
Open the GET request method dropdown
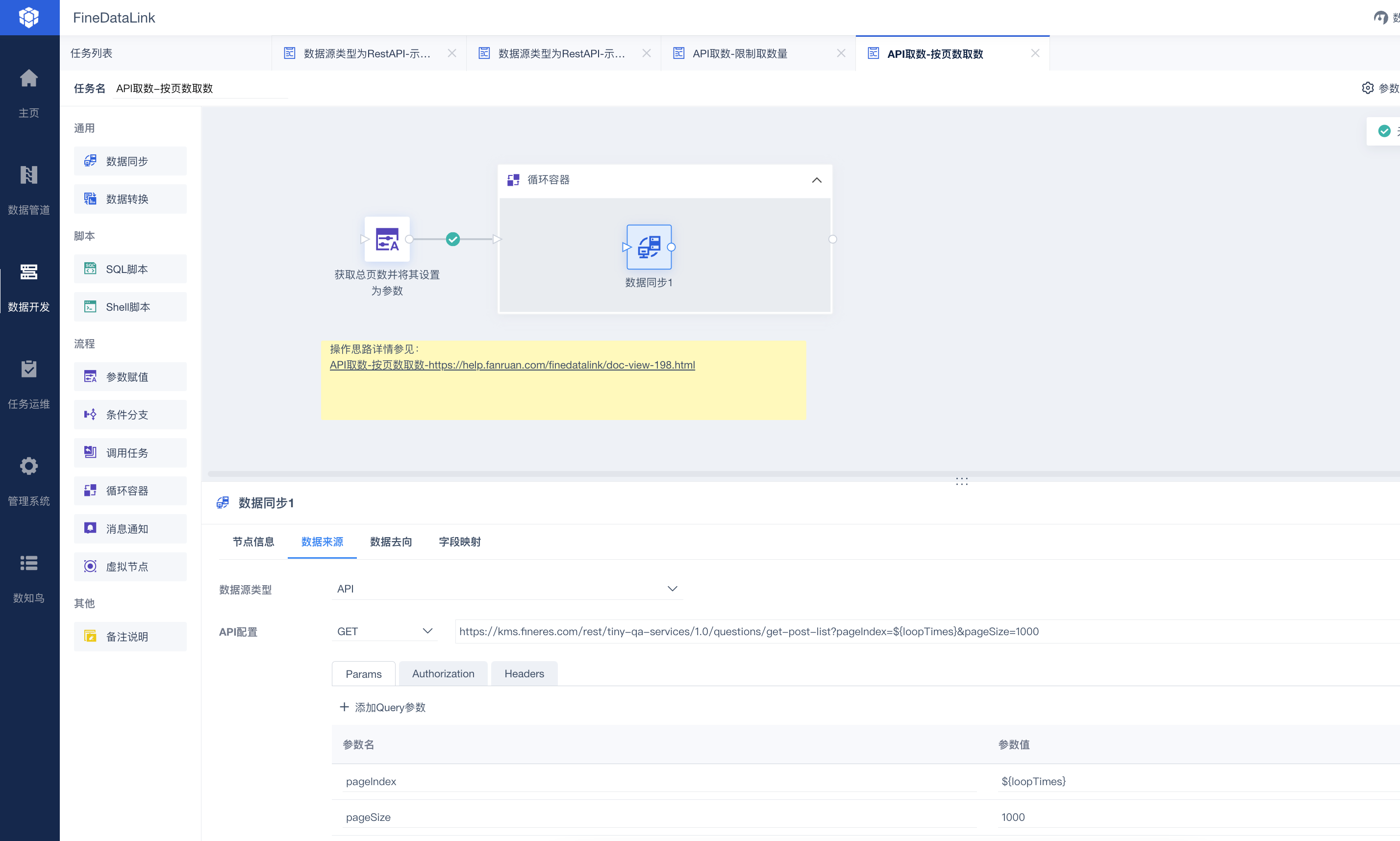click(428, 631)
